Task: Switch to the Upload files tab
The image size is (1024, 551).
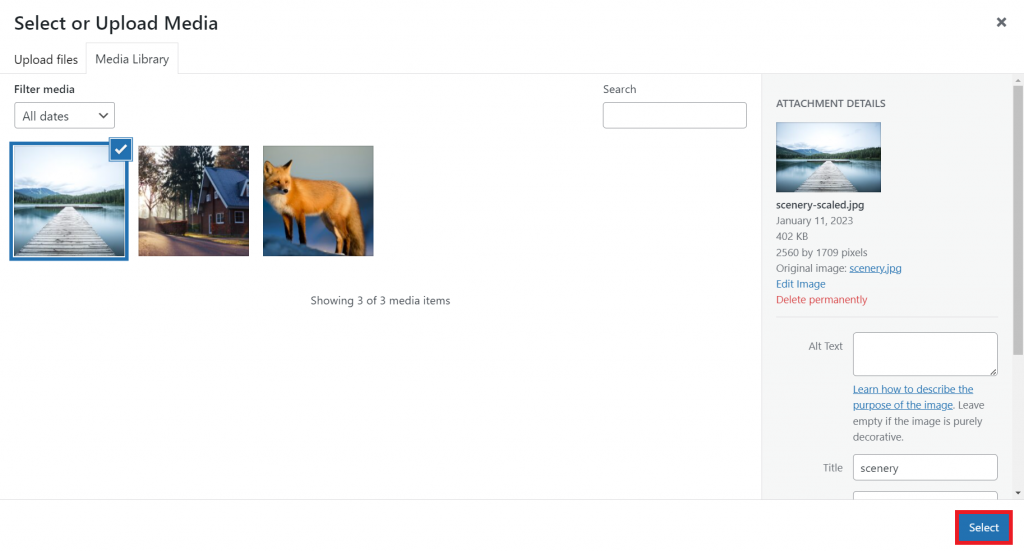Action: [x=46, y=59]
